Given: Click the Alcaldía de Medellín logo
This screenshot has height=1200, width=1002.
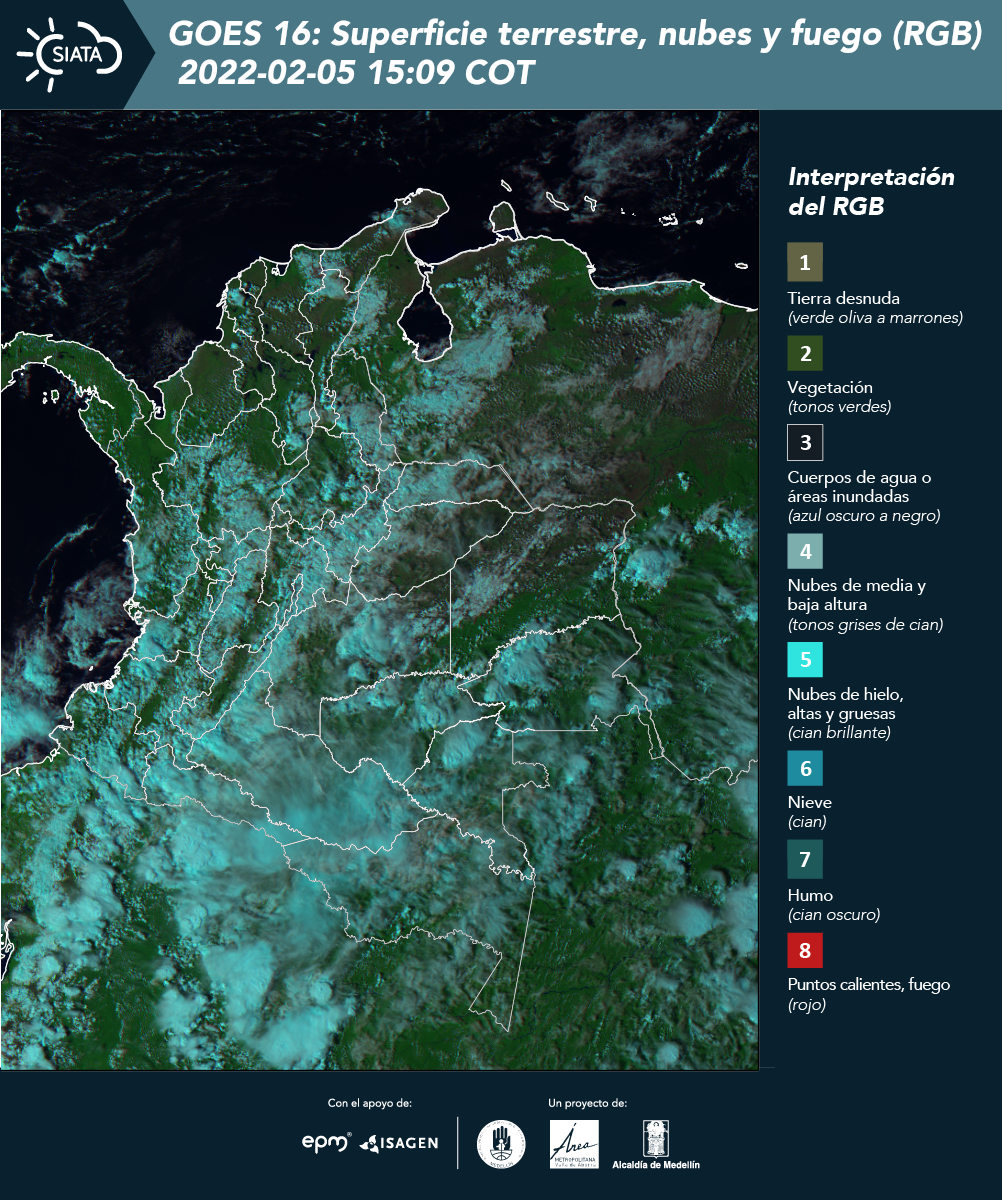Looking at the screenshot, I should pyautogui.click(x=656, y=1144).
